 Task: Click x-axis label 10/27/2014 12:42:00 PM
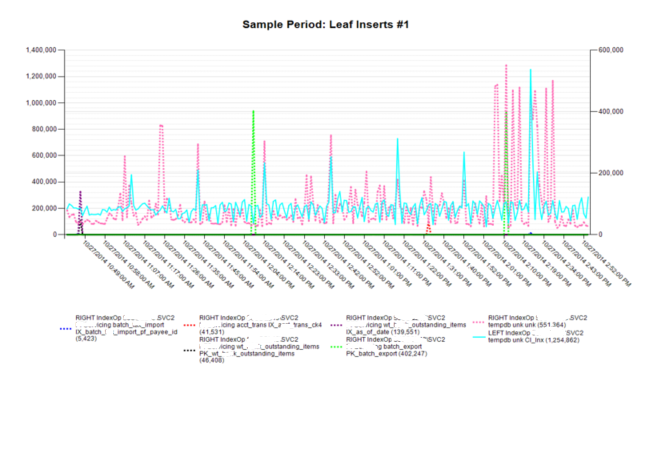[x=348, y=263]
